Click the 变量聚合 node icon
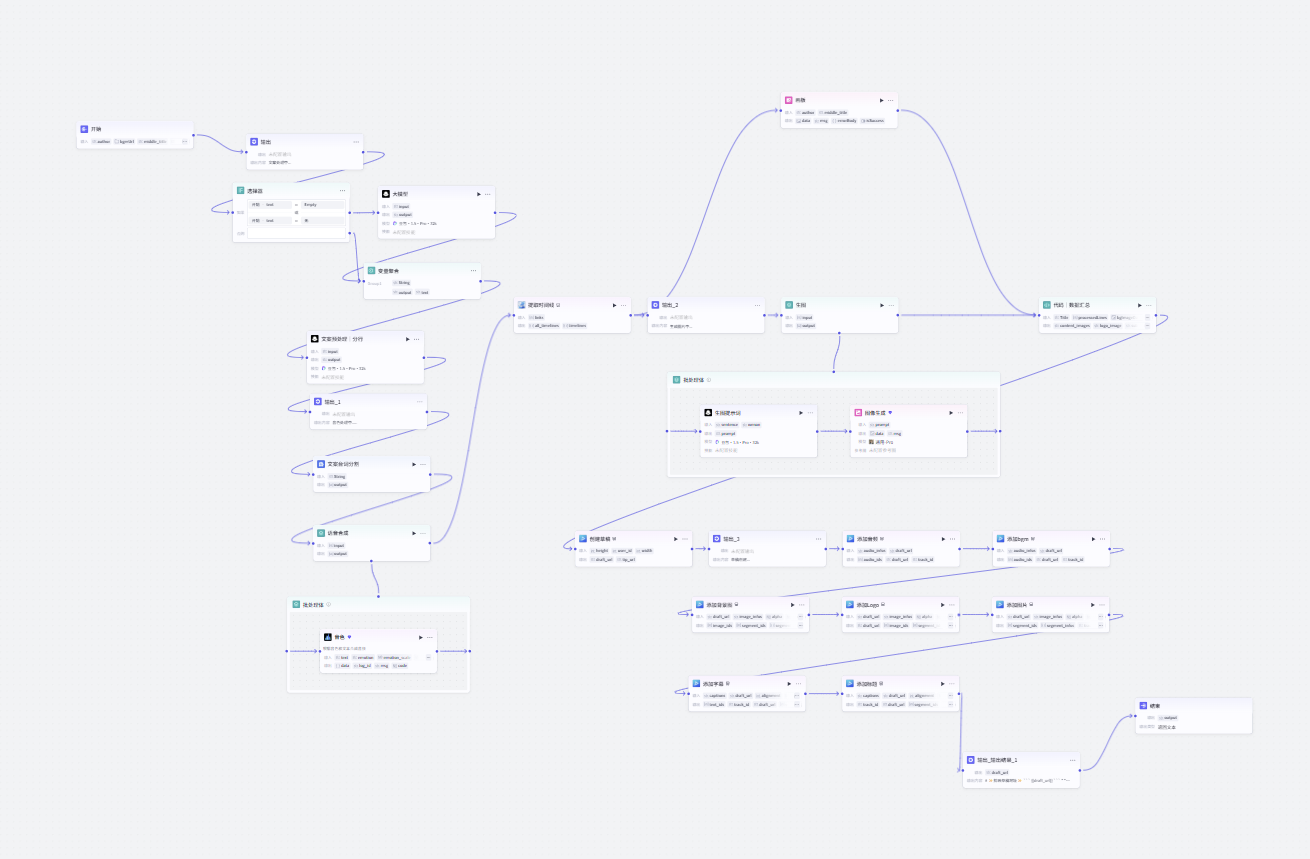Screen dimensions: 1310x859 pos(371,270)
